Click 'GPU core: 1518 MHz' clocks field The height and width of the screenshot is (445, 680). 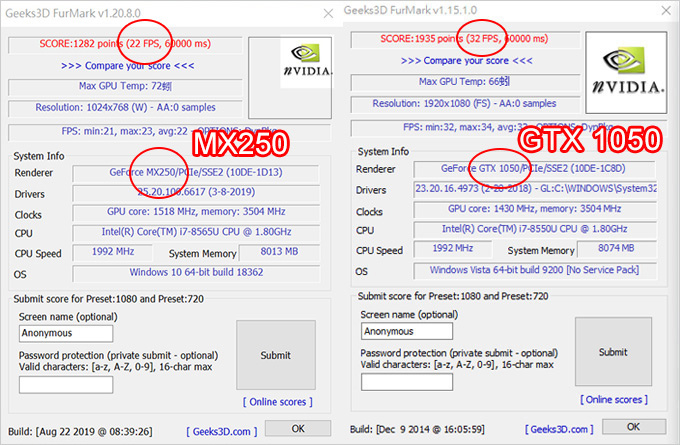pyautogui.click(x=196, y=212)
